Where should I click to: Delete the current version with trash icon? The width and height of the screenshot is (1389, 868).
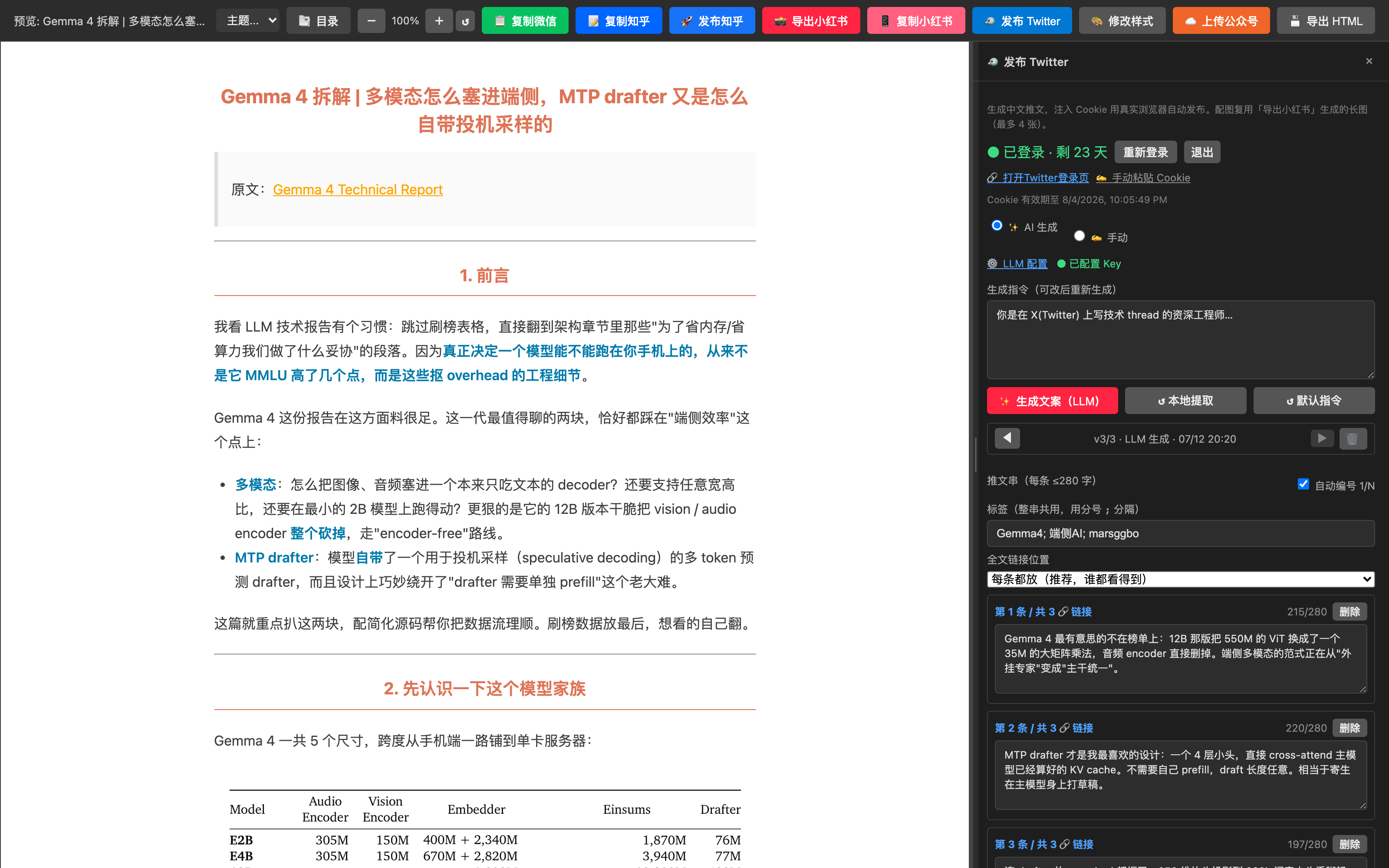tap(1353, 439)
